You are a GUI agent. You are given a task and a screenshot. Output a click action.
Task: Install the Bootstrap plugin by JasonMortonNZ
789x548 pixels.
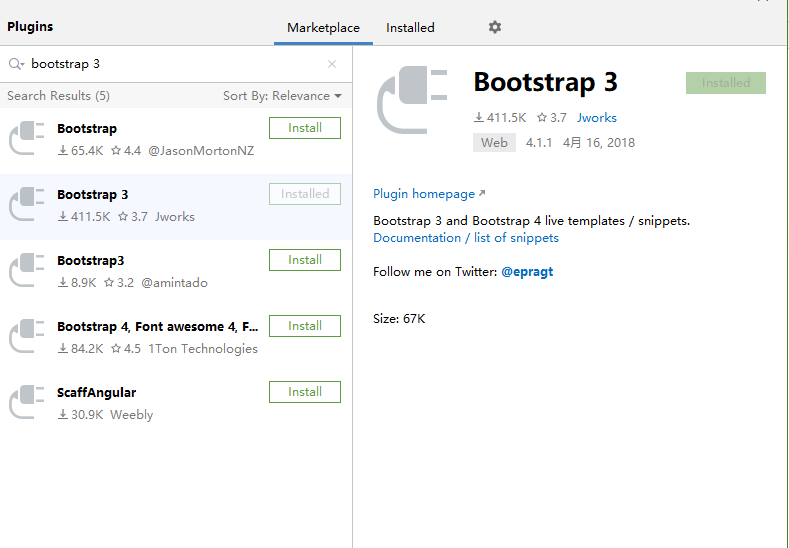click(x=305, y=128)
